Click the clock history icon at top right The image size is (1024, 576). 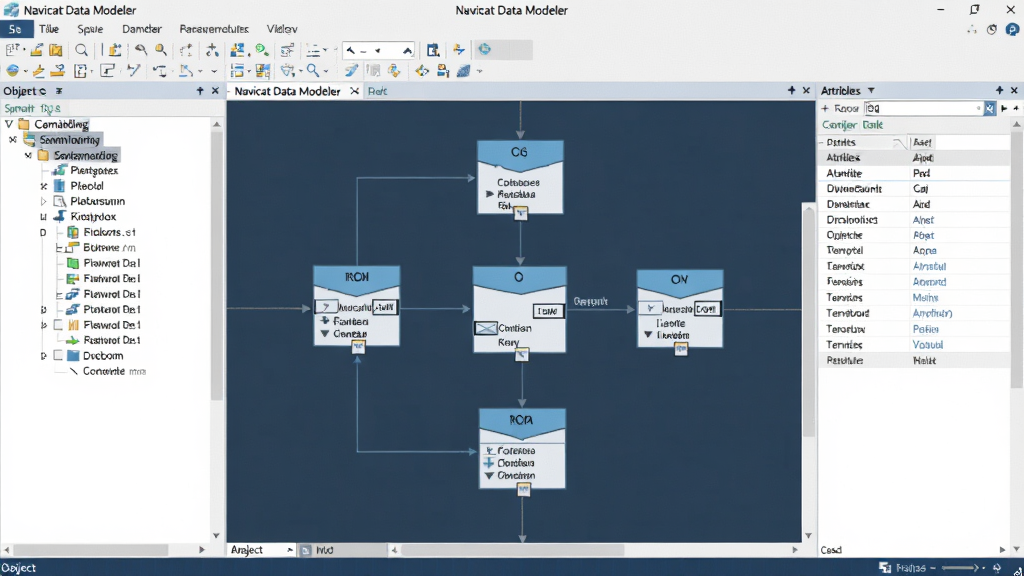(x=992, y=29)
